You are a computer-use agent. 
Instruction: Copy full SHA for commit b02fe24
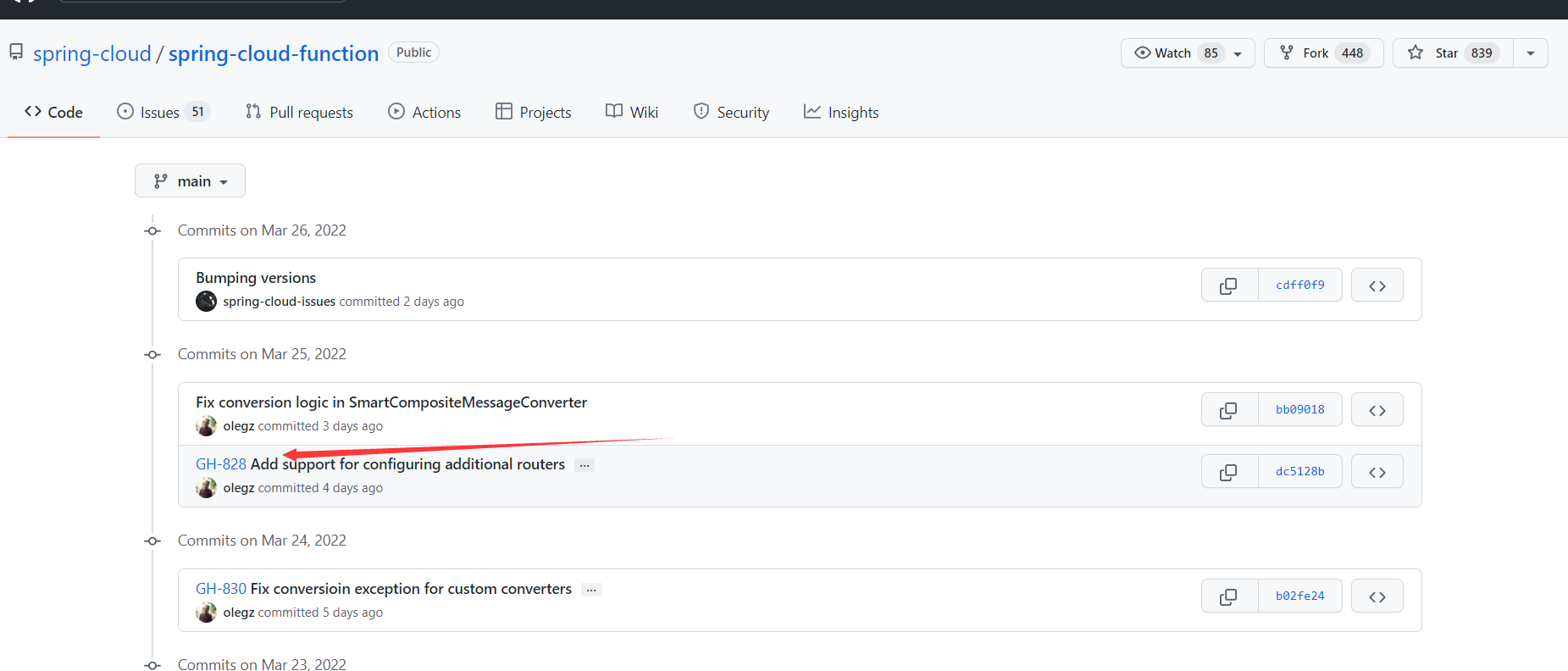[1229, 596]
